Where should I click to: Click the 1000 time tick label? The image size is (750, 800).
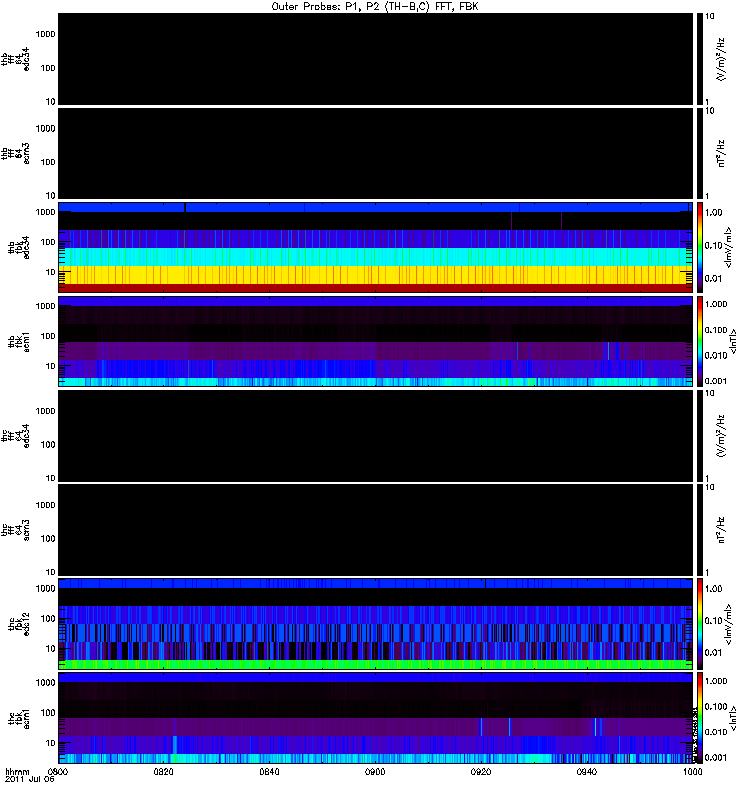(x=690, y=773)
